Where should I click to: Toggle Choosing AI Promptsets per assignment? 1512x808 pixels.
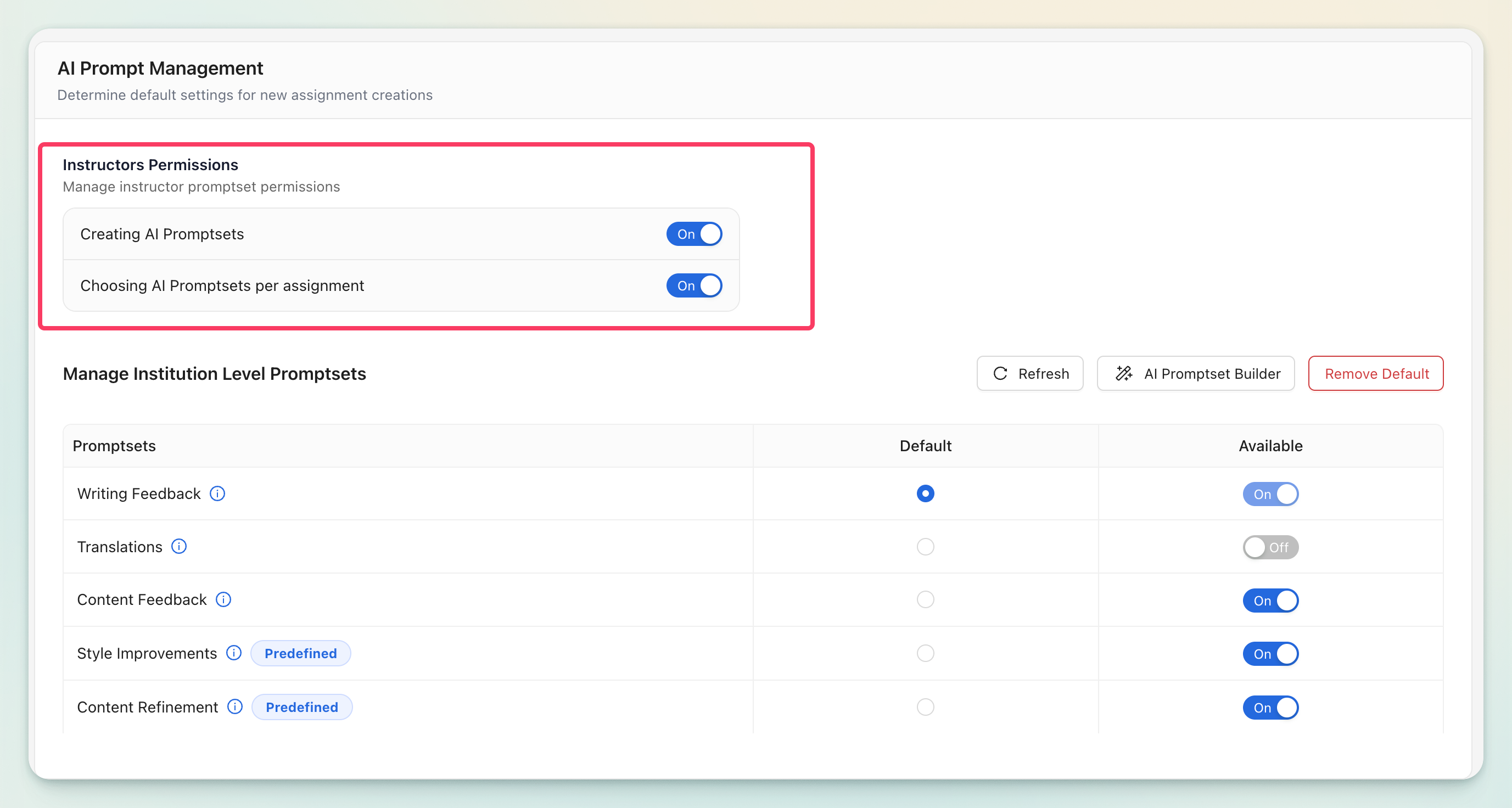pyautogui.click(x=694, y=286)
